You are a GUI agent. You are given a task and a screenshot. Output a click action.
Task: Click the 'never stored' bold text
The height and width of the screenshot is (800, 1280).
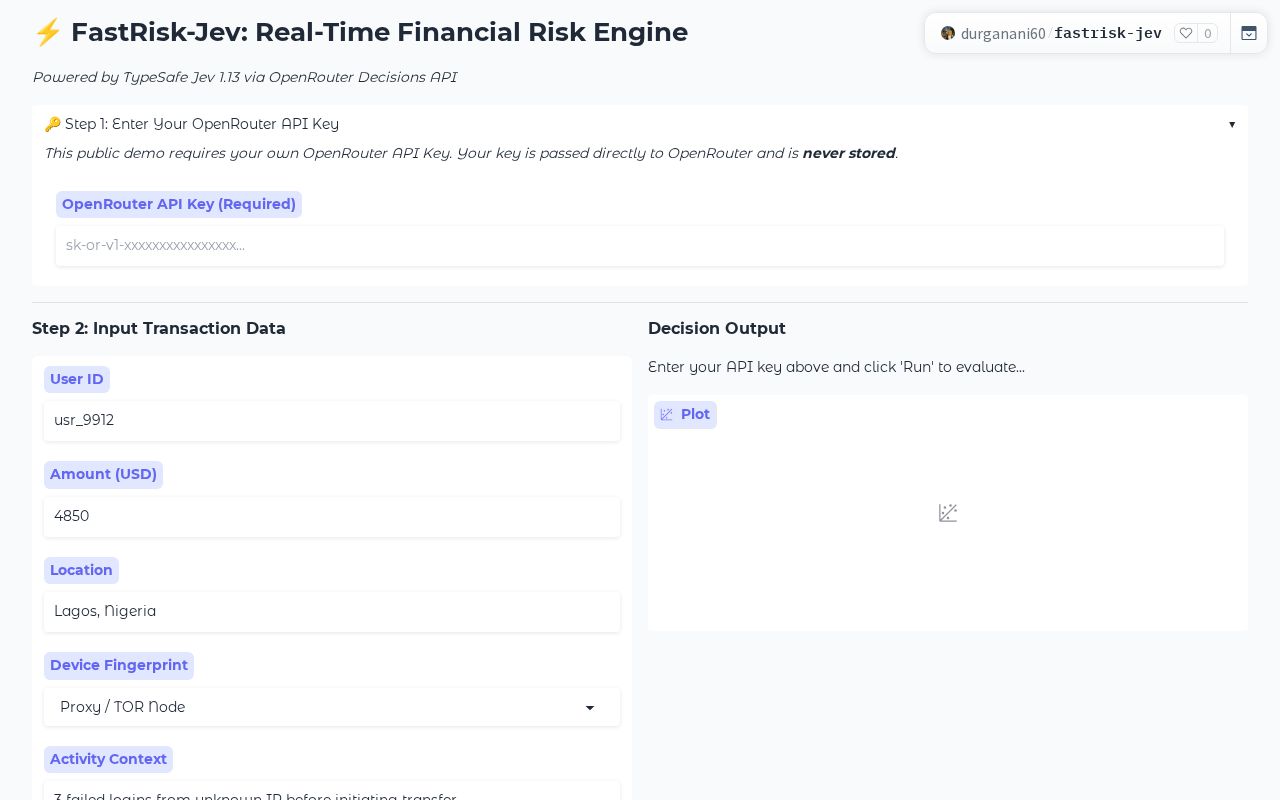tap(849, 153)
